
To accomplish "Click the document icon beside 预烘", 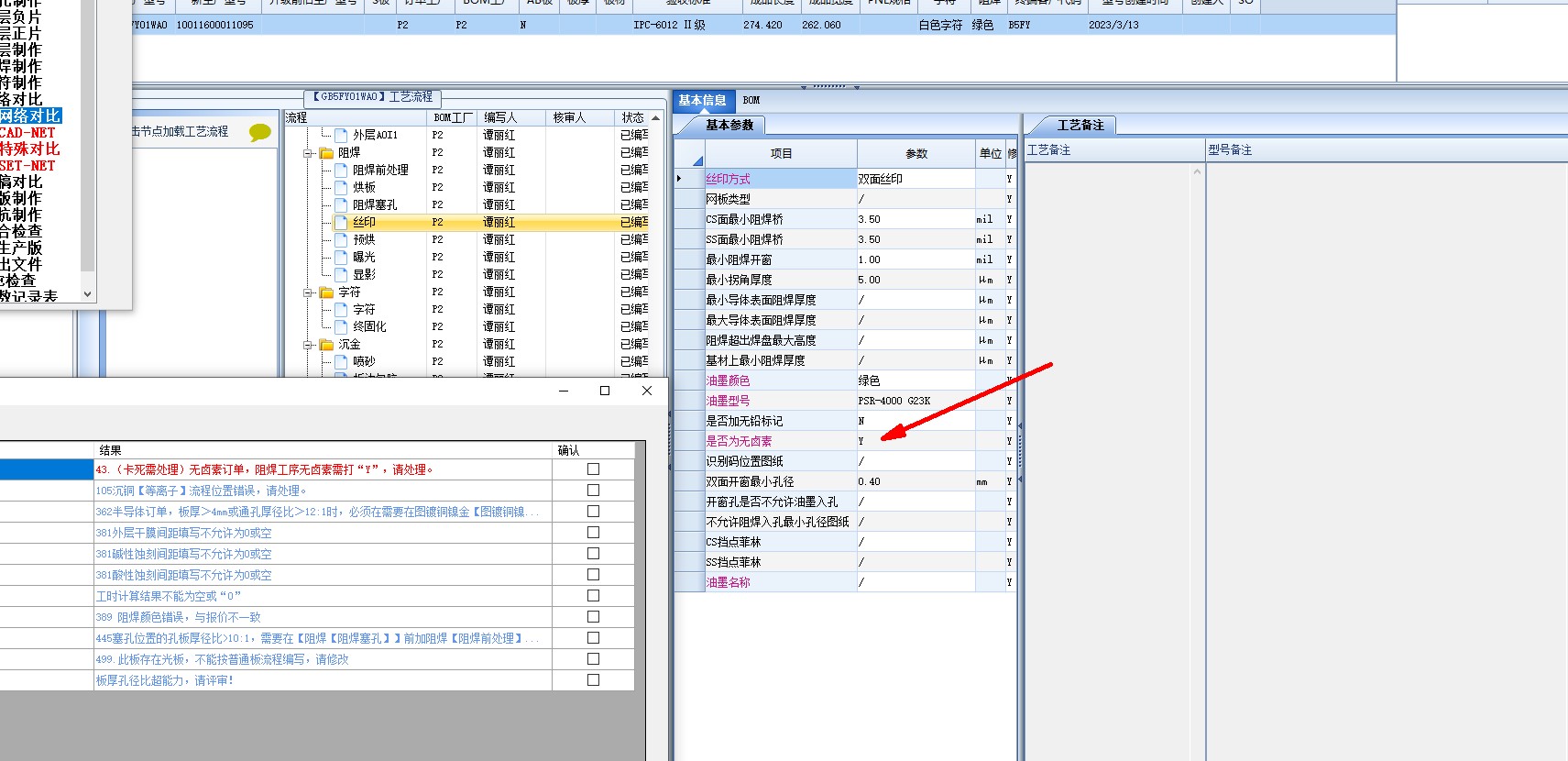I will coord(341,239).
